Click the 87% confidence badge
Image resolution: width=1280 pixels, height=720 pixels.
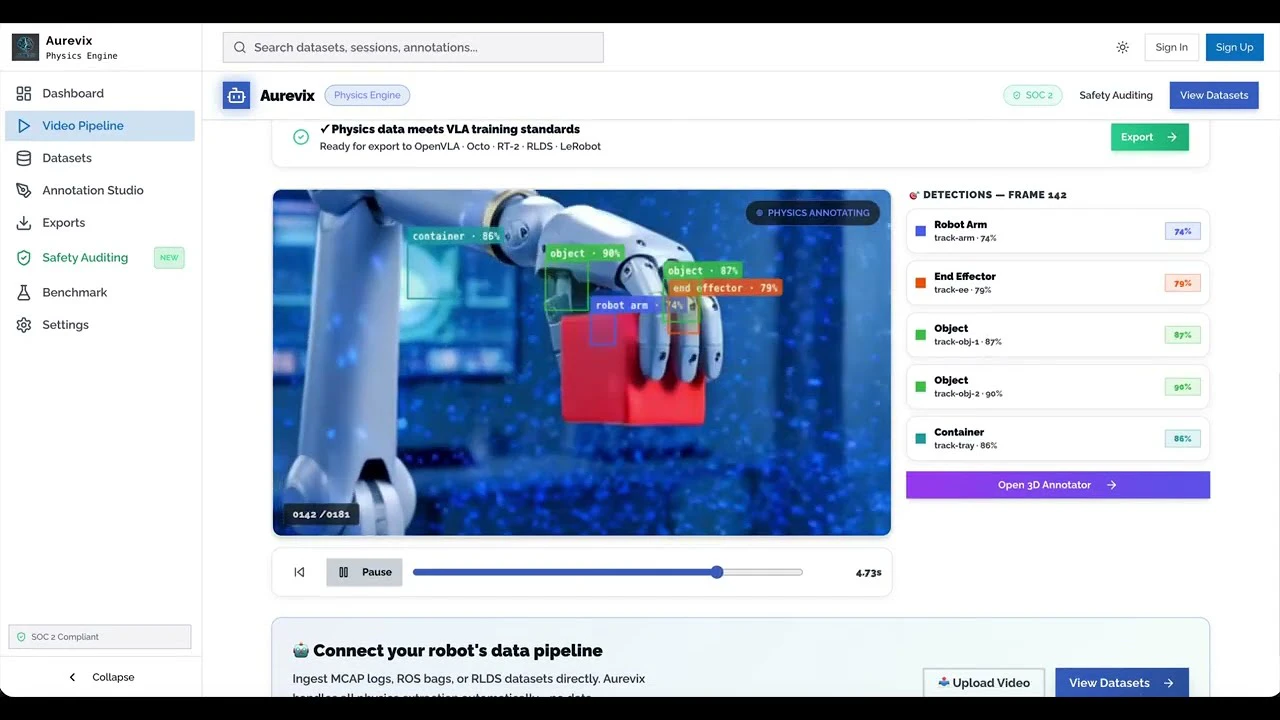1182,335
